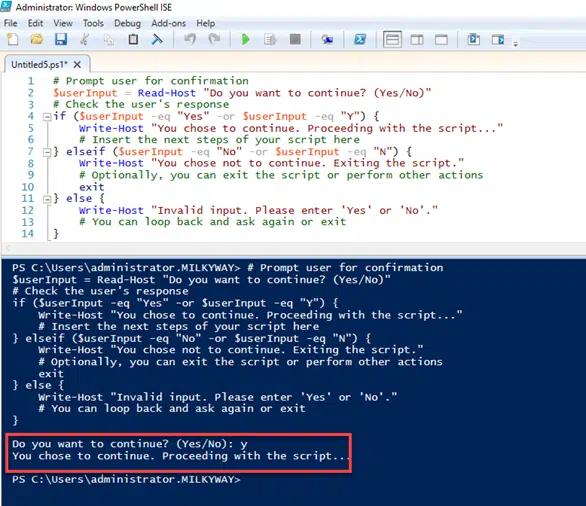Run the script with the green play icon
The image size is (586, 506).
tap(246, 39)
